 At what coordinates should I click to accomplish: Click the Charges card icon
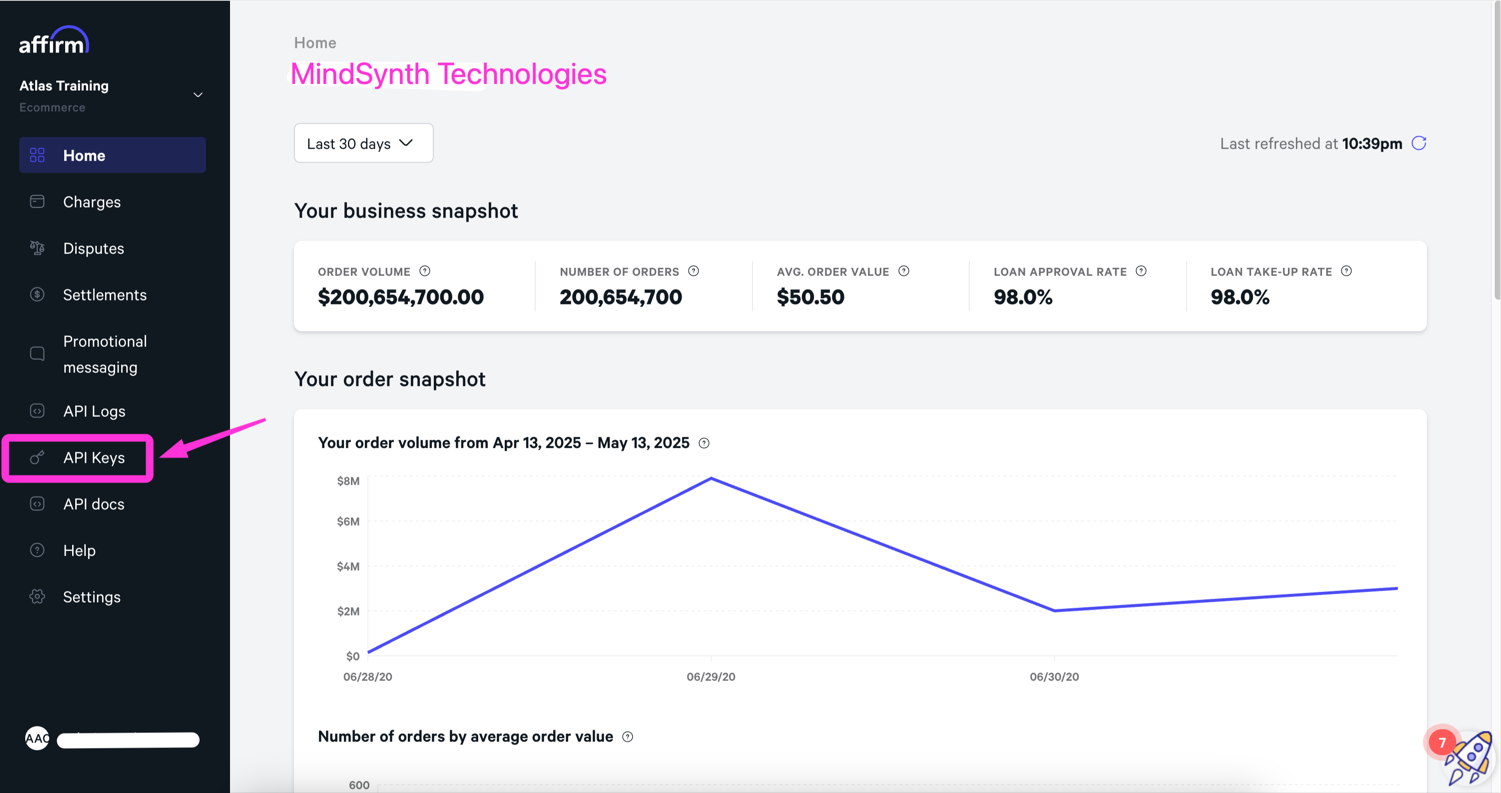(x=37, y=201)
